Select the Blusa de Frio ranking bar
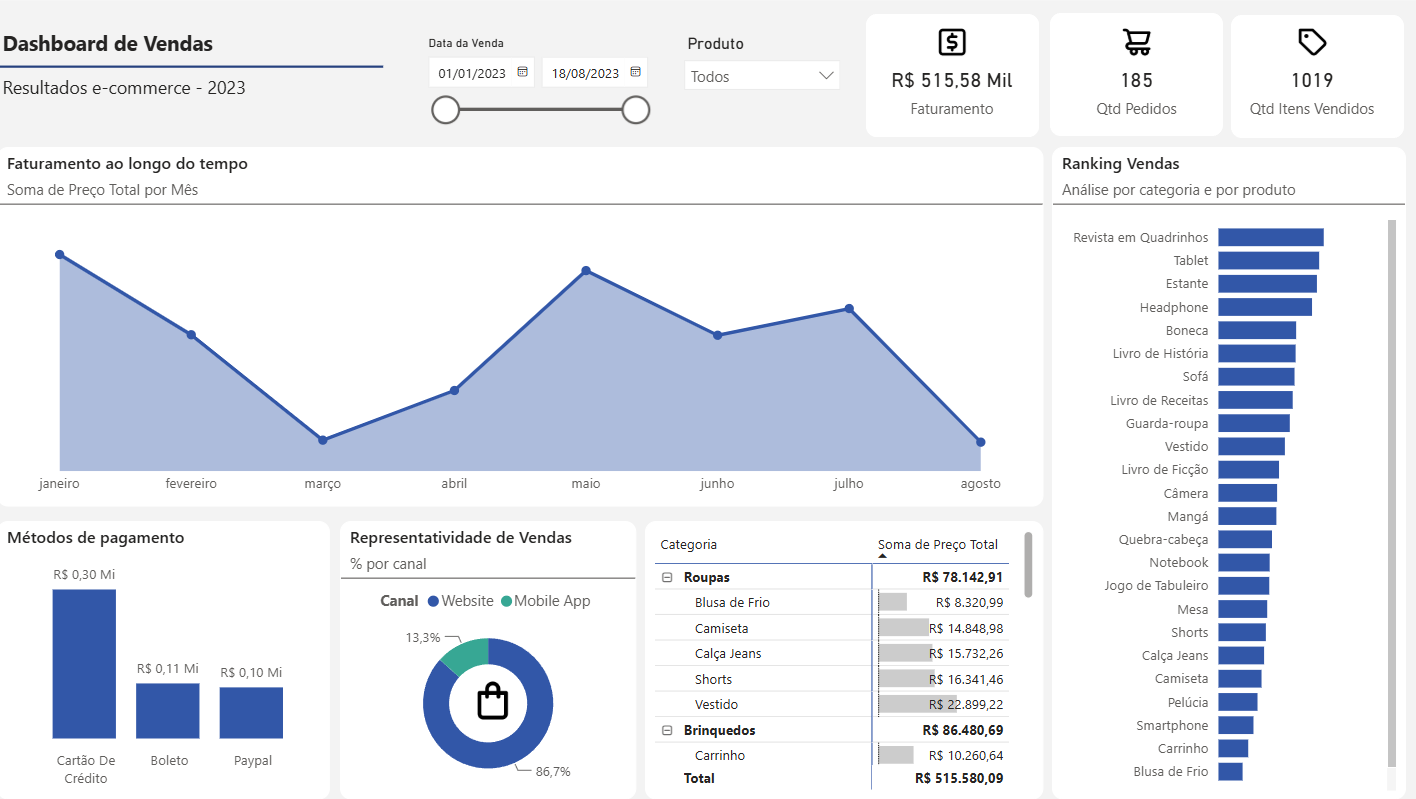The image size is (1416, 799). click(x=1230, y=772)
